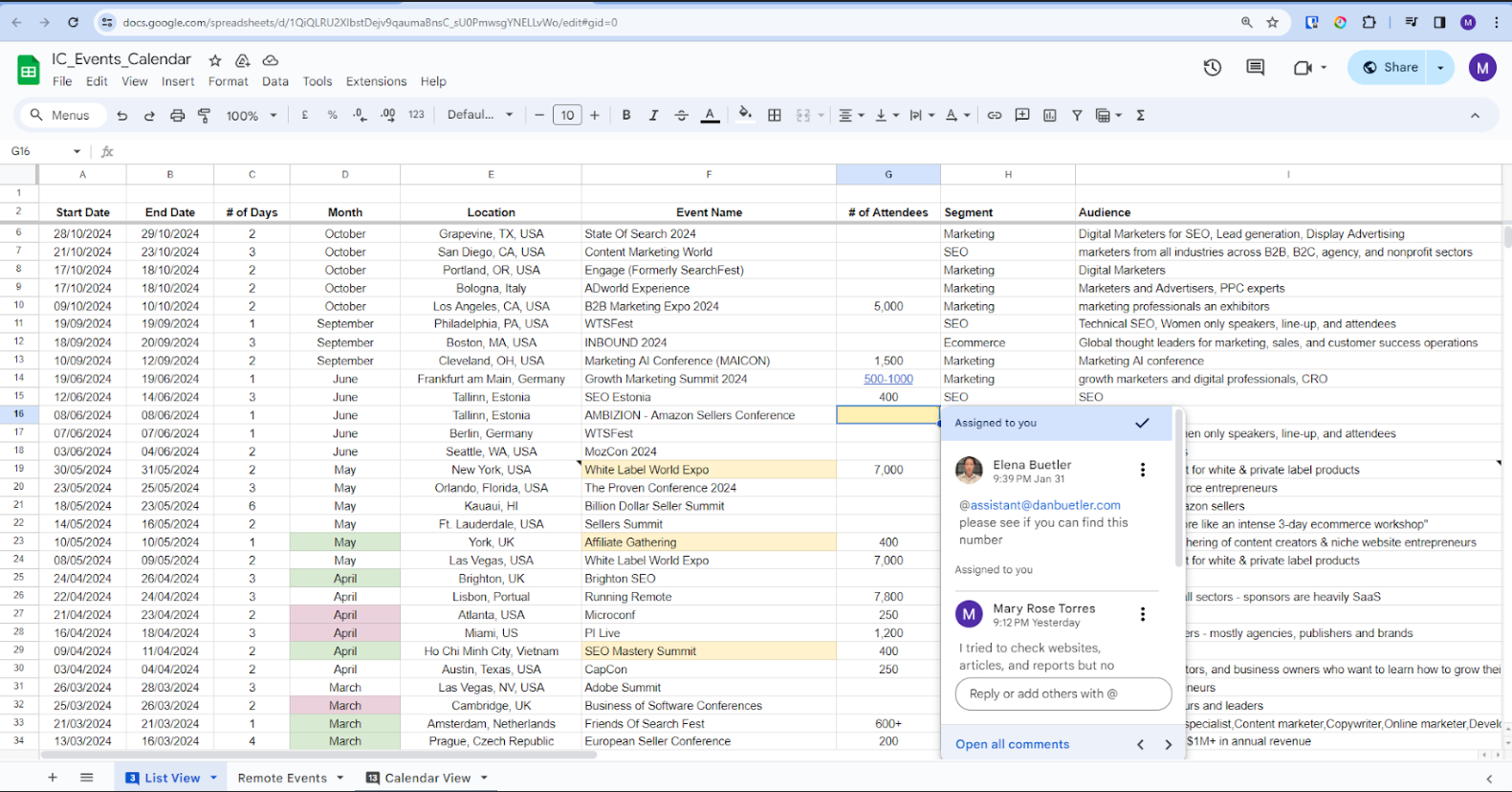Open the text rotation dropdown

click(957, 115)
